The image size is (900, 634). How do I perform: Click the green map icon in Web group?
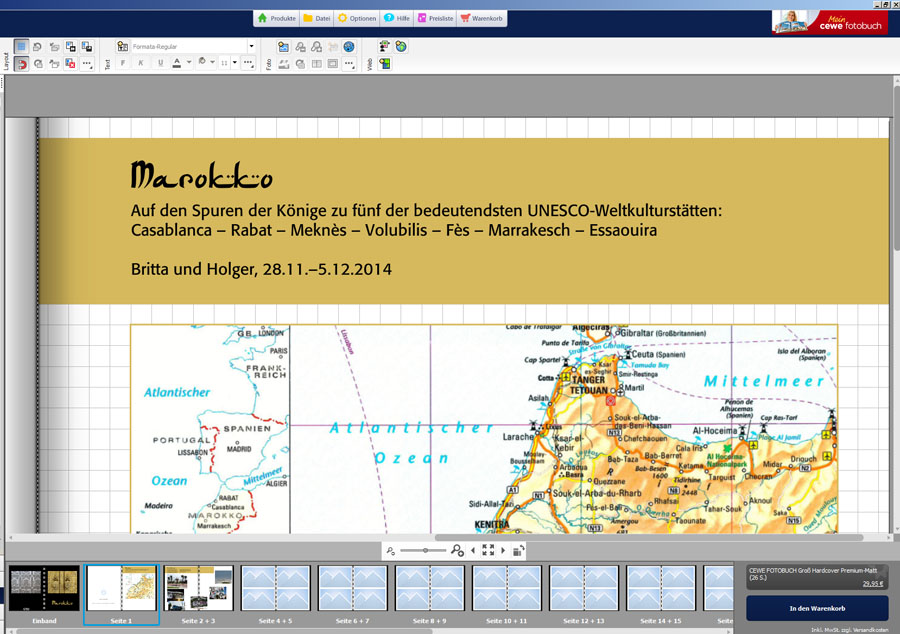point(384,64)
